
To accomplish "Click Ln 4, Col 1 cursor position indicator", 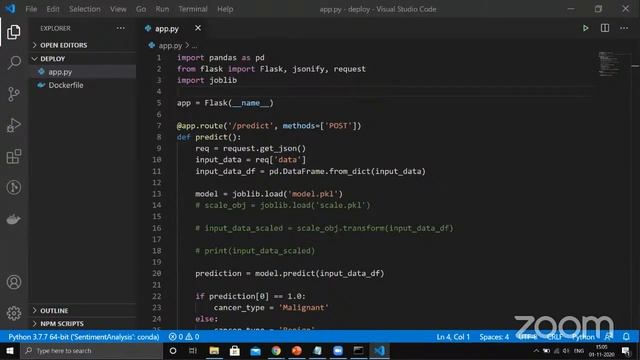I will click(453, 337).
